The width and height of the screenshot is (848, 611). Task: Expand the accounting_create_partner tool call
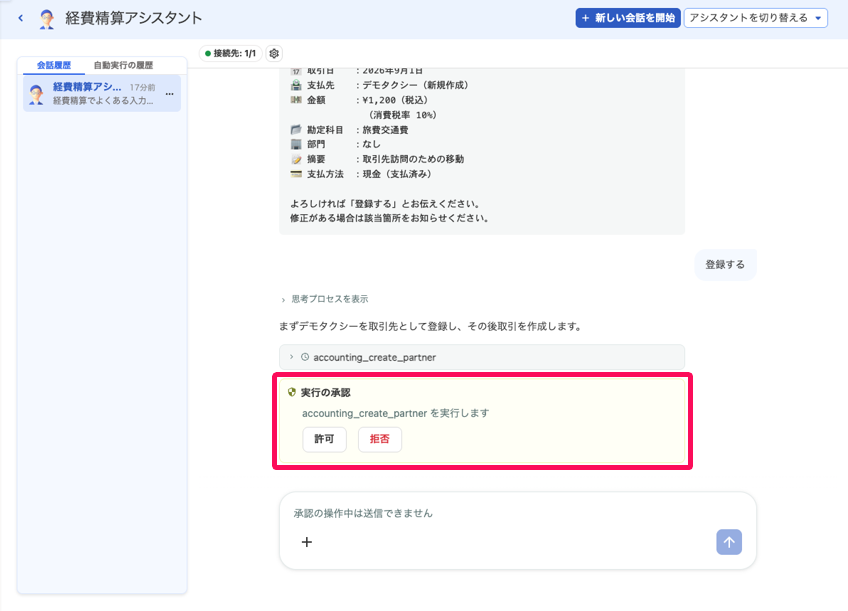(x=481, y=357)
